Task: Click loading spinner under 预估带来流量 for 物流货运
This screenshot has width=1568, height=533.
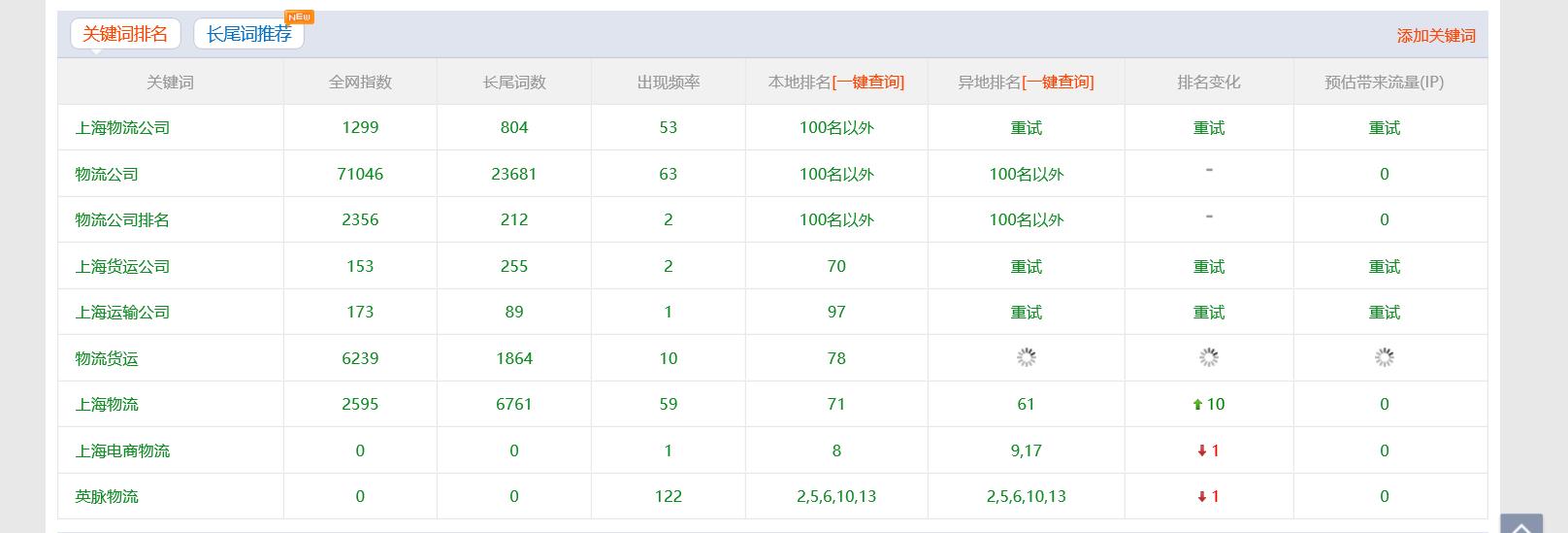Action: [1384, 358]
